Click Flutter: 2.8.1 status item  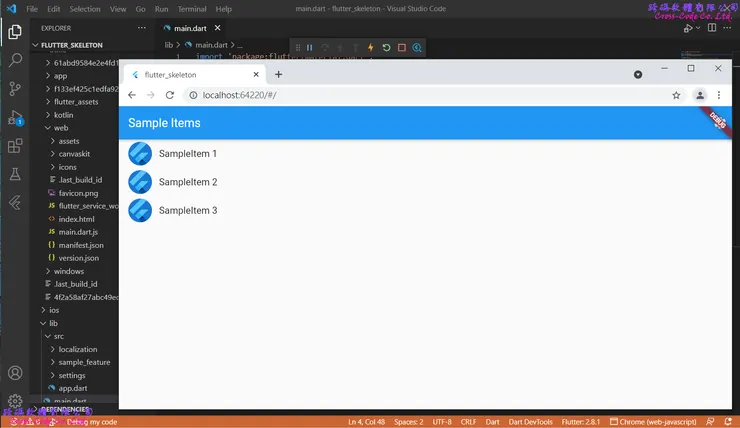click(580, 422)
